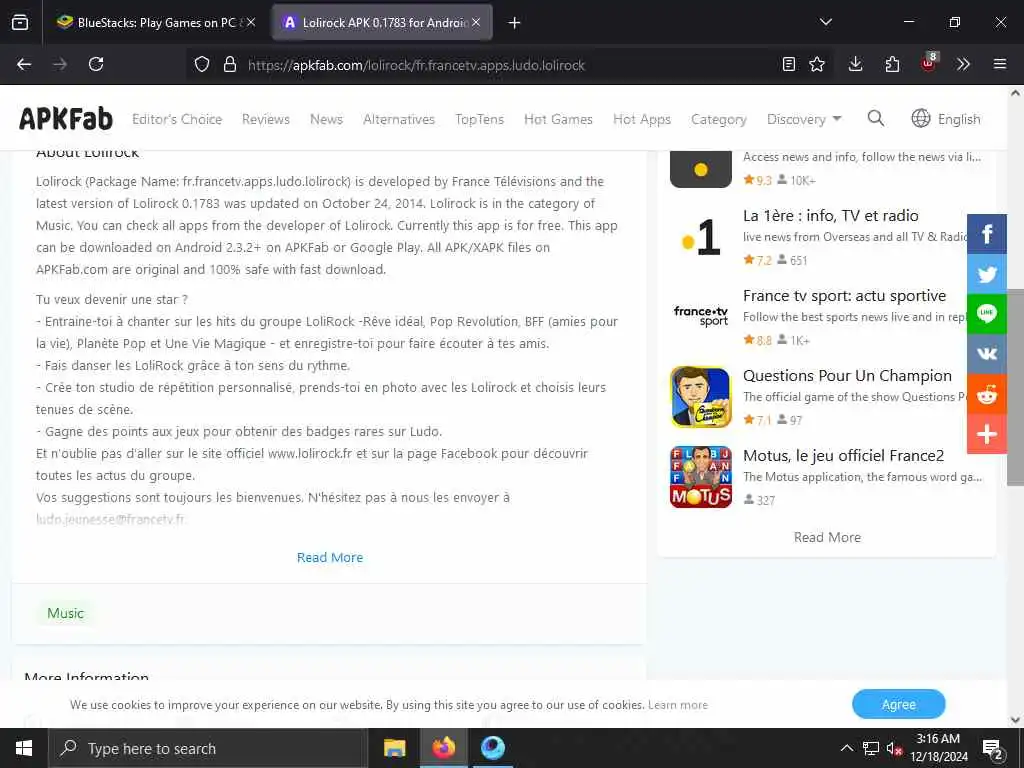Share page on Facebook
1024x768 pixels.
pos(987,234)
